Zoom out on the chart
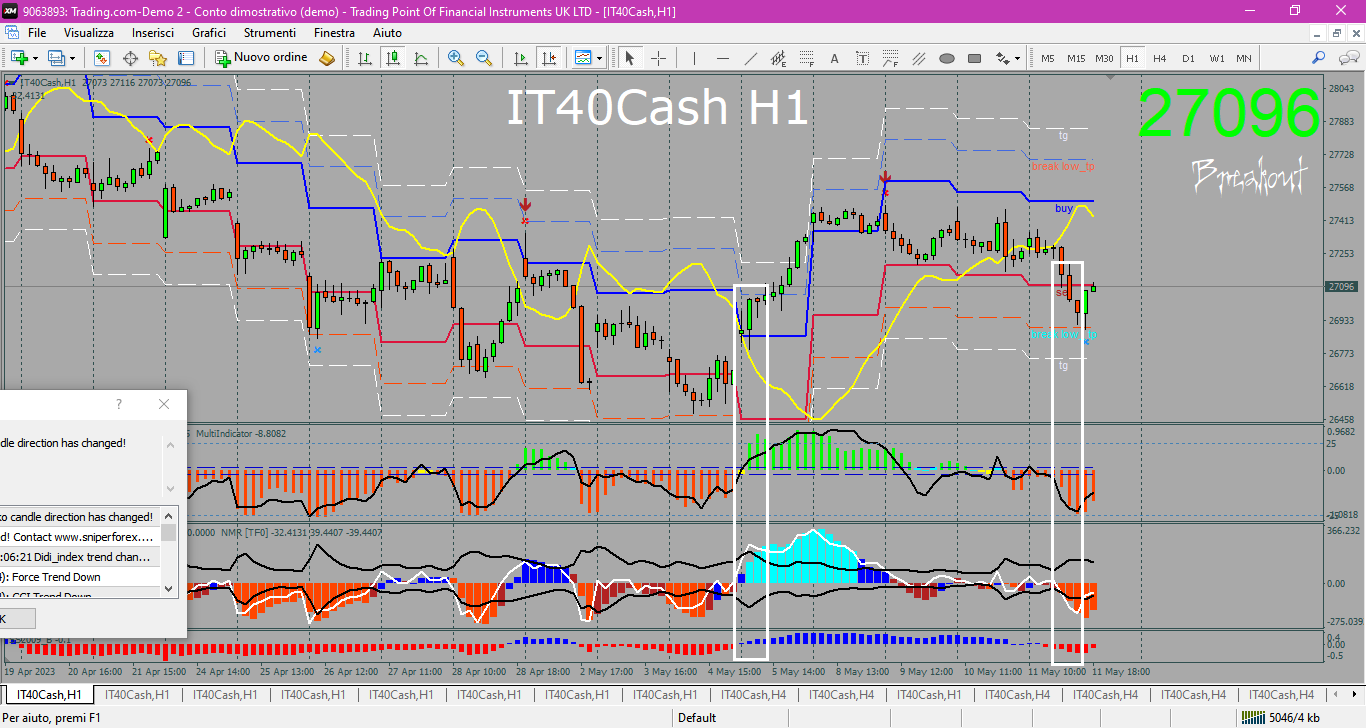 click(x=484, y=58)
